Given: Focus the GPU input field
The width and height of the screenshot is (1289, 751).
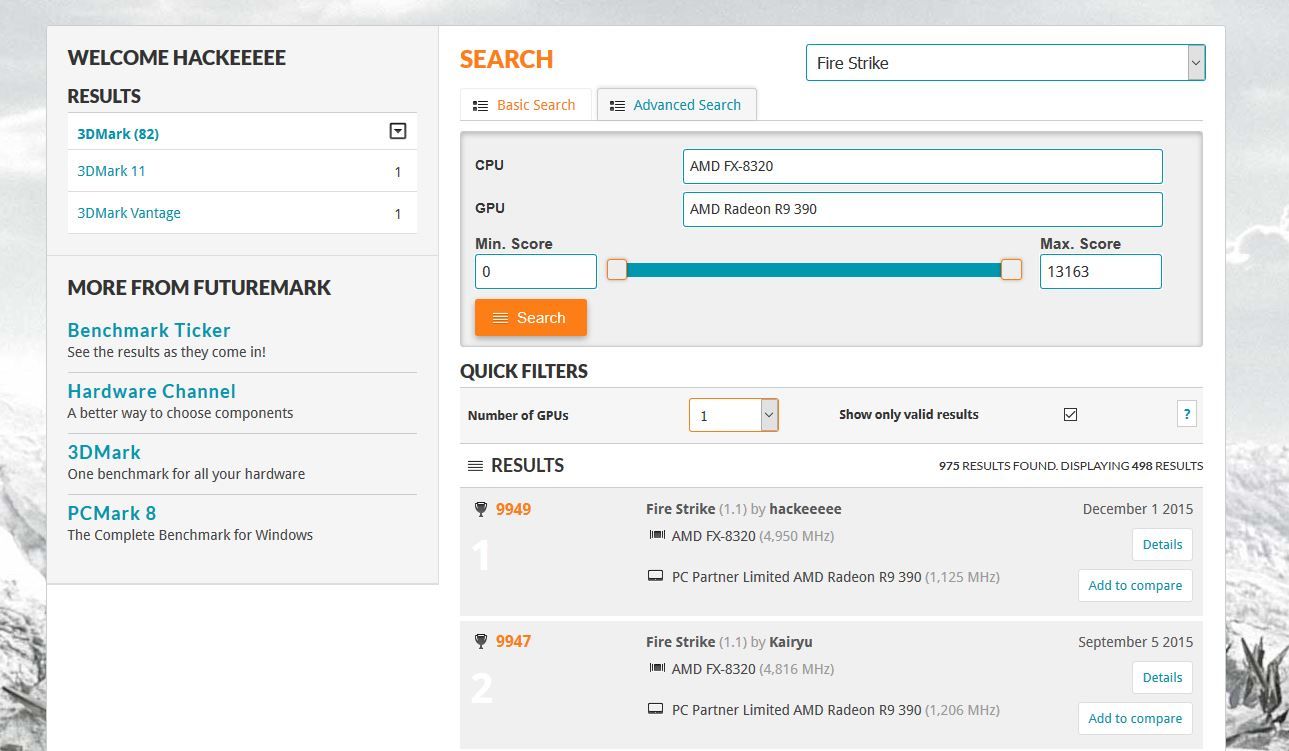Looking at the screenshot, I should pyautogui.click(x=922, y=209).
